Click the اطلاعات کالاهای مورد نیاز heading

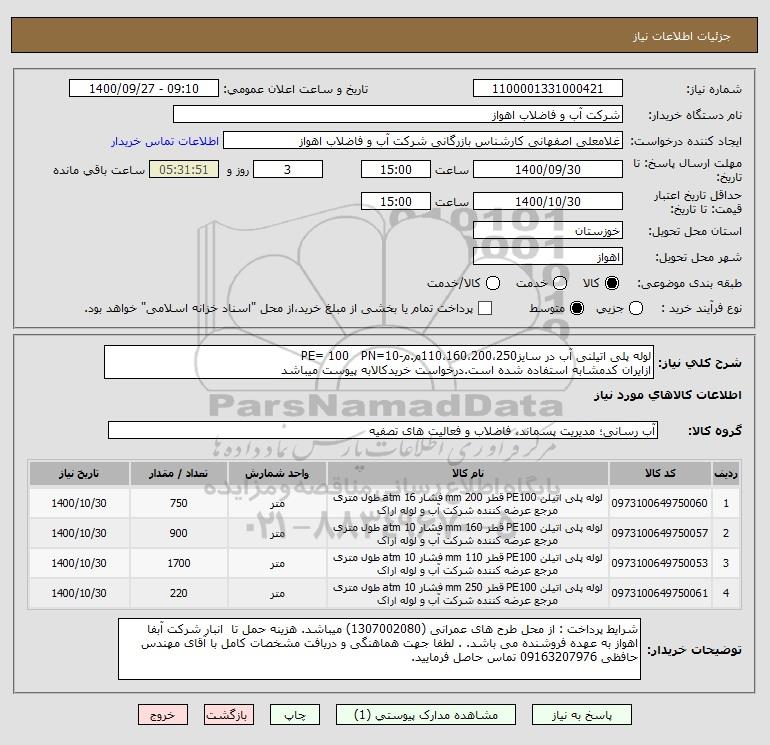(x=668, y=395)
